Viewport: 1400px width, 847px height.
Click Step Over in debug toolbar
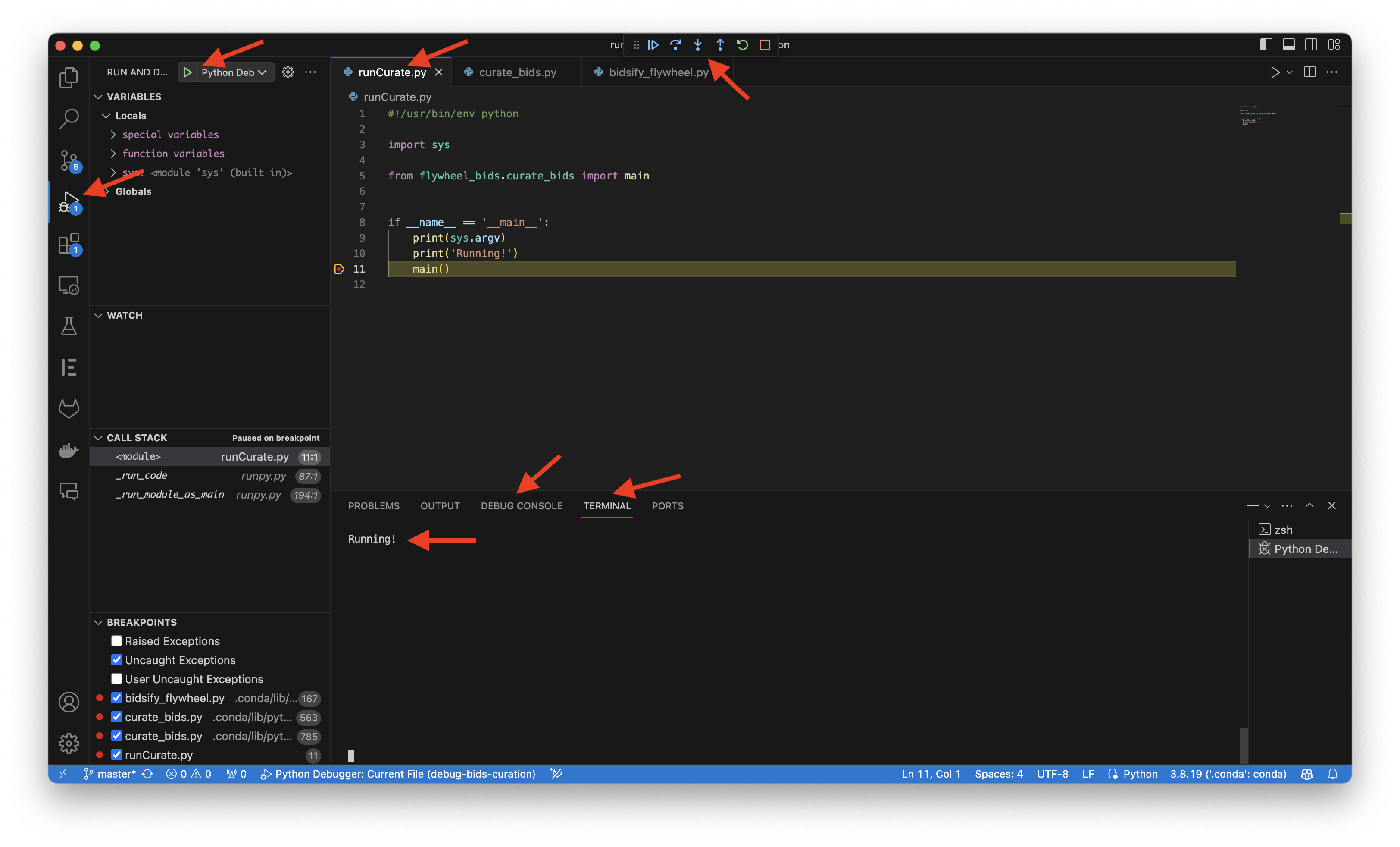[675, 45]
